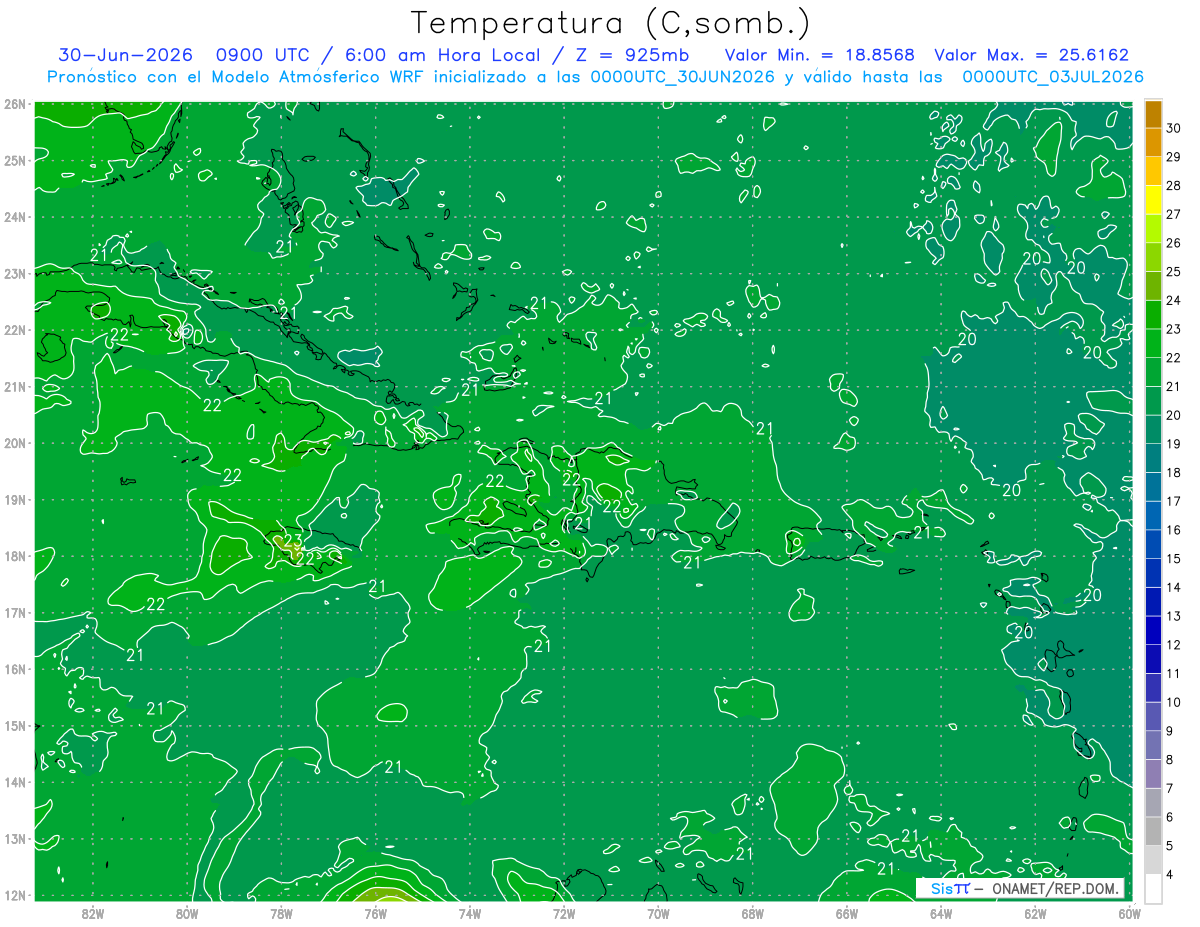Viewport: 1200px width, 927px height.
Task: Click the '64W' longitude axis label
Action: 941,912
